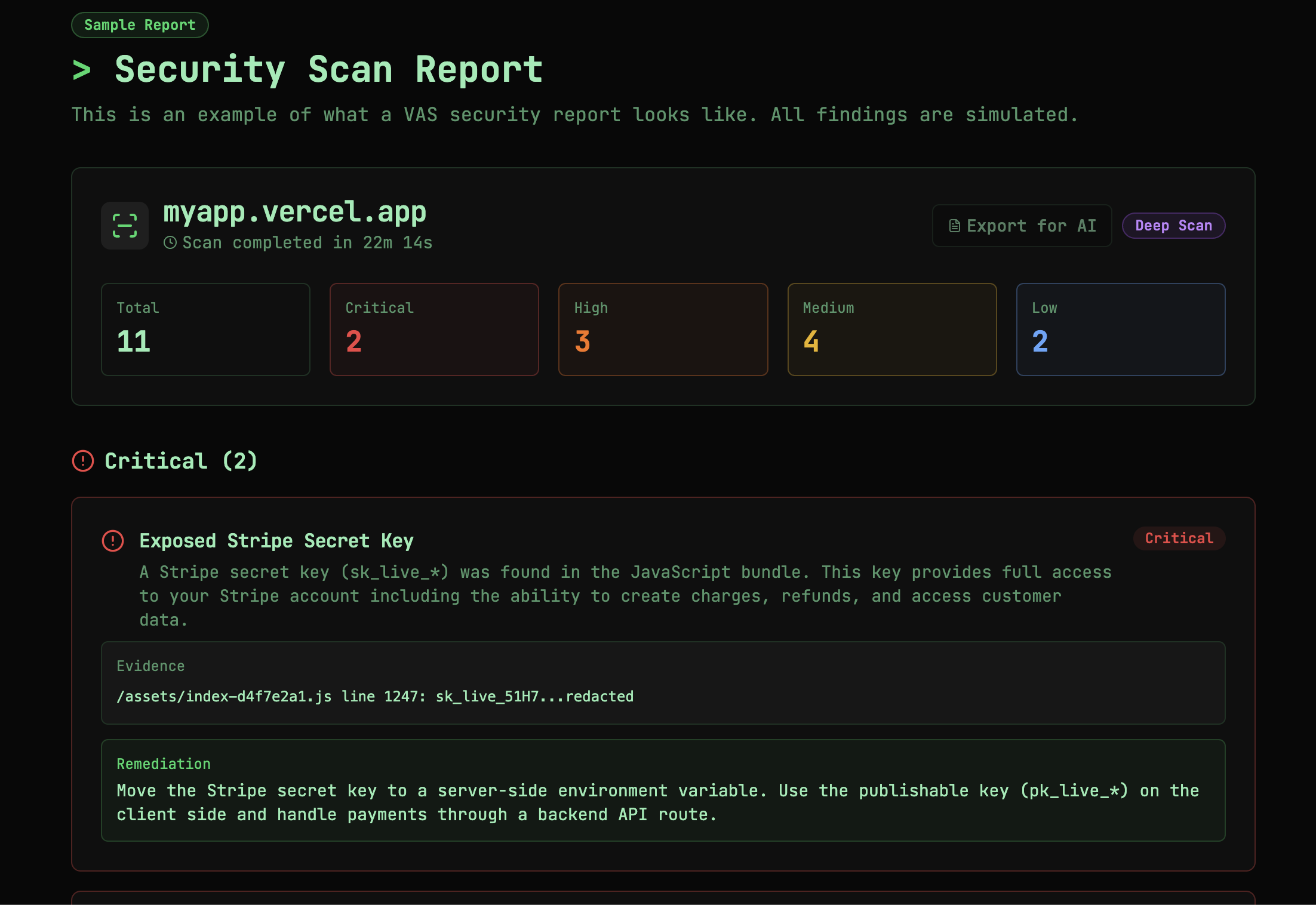The height and width of the screenshot is (905, 1316).
Task: Open the myapp.vercel.app domain link
Action: click(x=295, y=211)
